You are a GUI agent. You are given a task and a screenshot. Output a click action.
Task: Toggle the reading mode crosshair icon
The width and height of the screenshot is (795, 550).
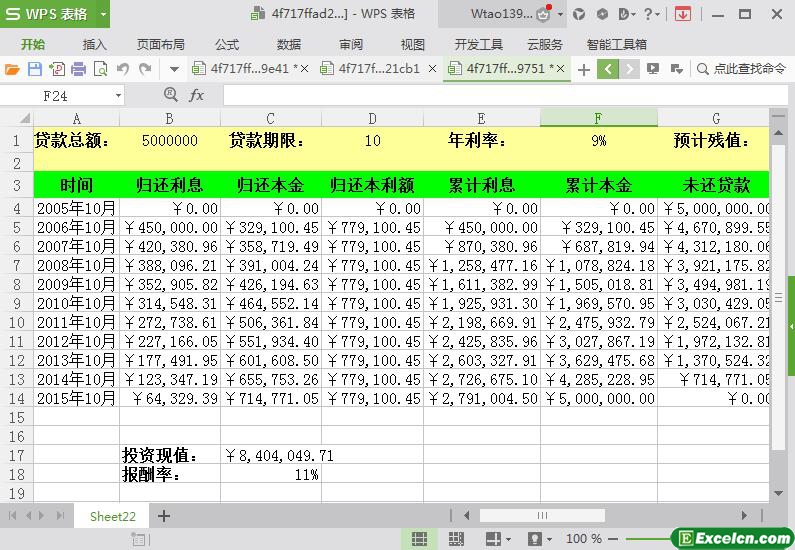493,539
